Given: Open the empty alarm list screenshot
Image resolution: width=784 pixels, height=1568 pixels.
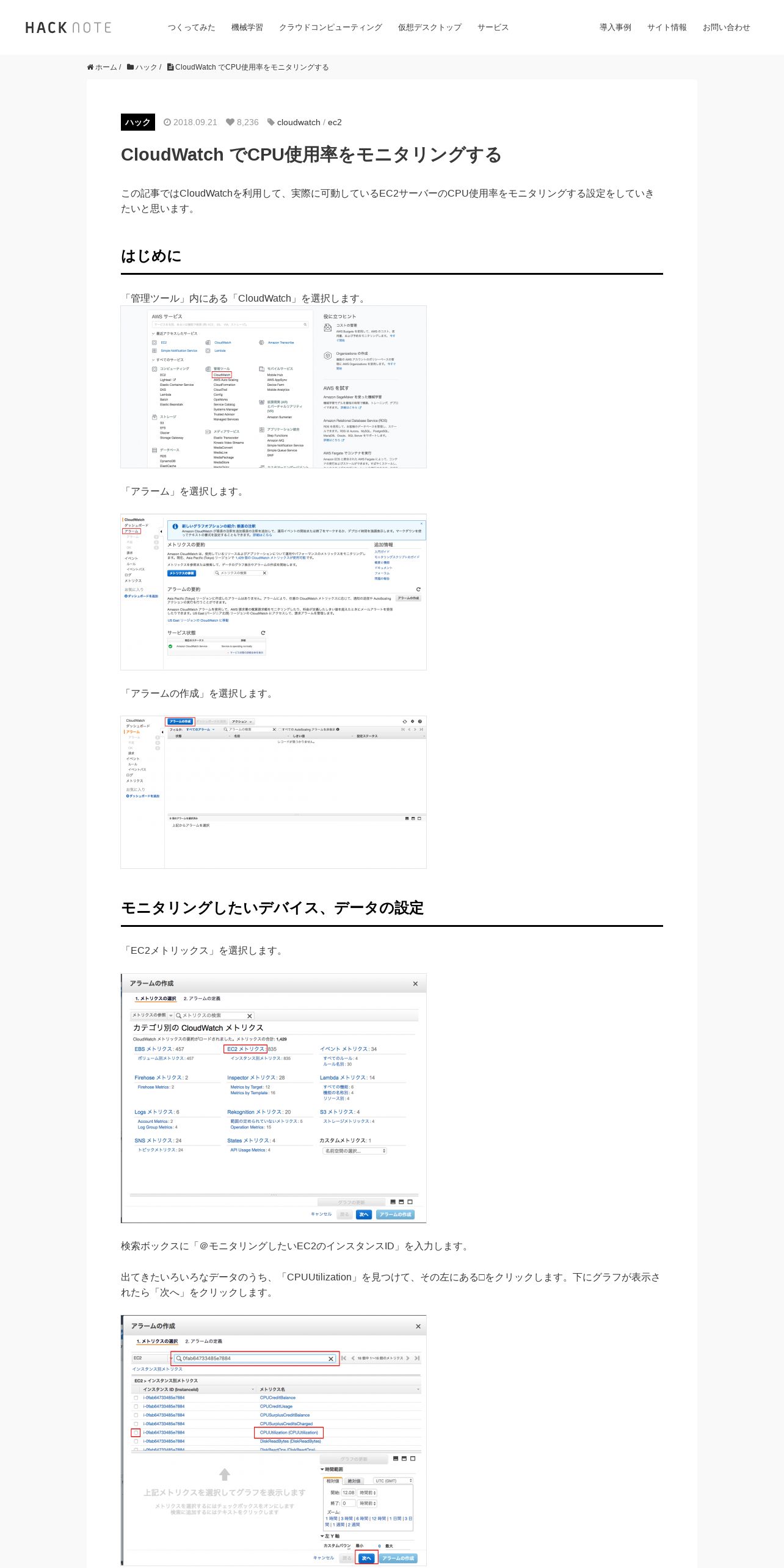Looking at the screenshot, I should [274, 792].
